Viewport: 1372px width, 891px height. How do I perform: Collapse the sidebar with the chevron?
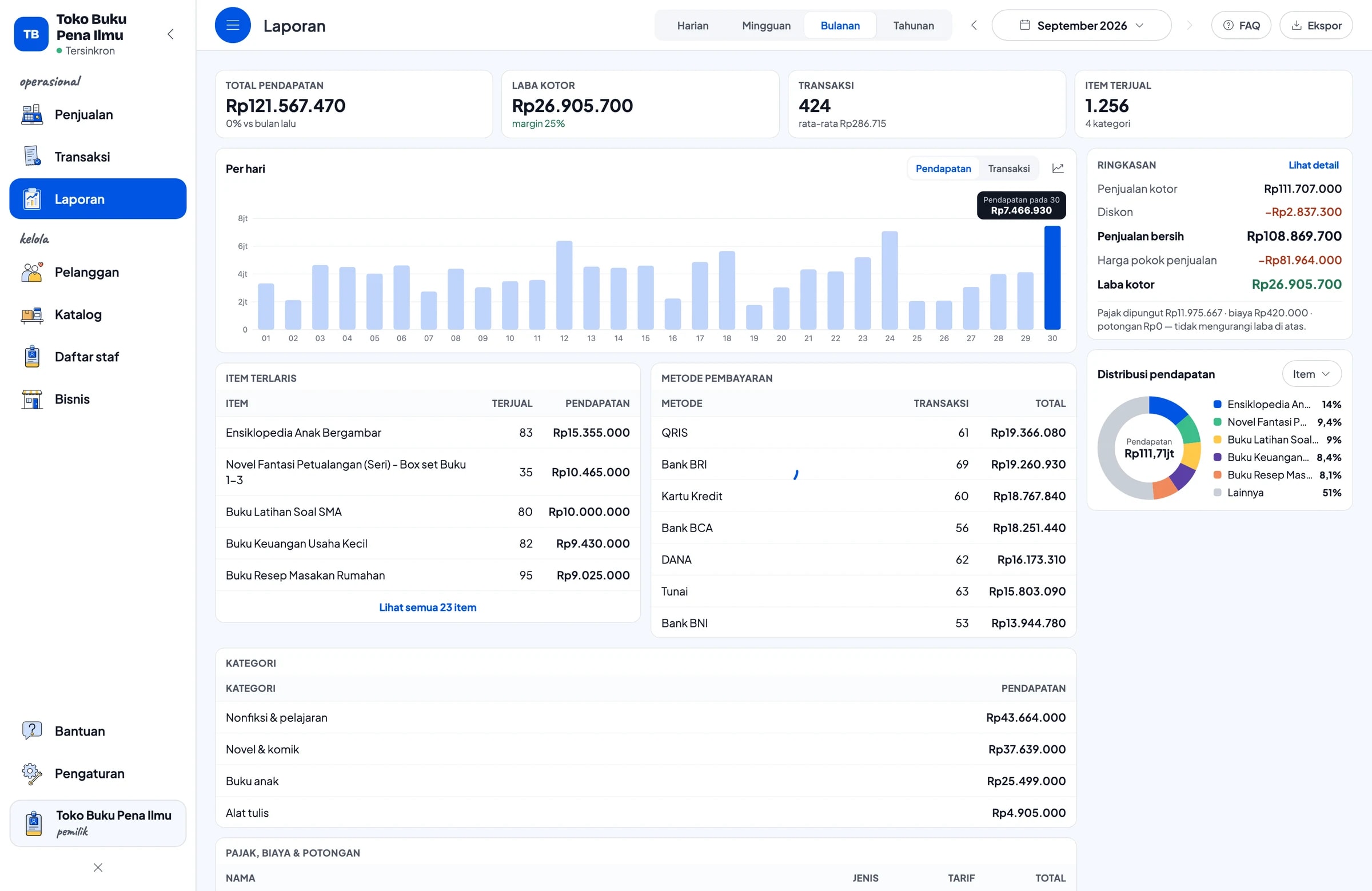(170, 34)
